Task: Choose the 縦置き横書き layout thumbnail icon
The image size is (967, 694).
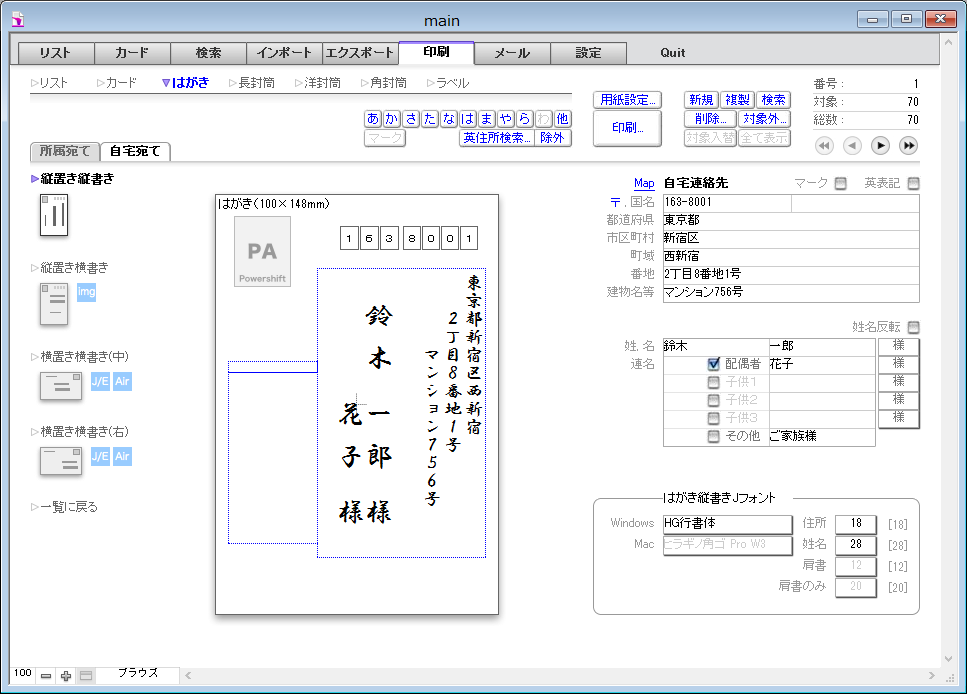Action: coord(53,304)
